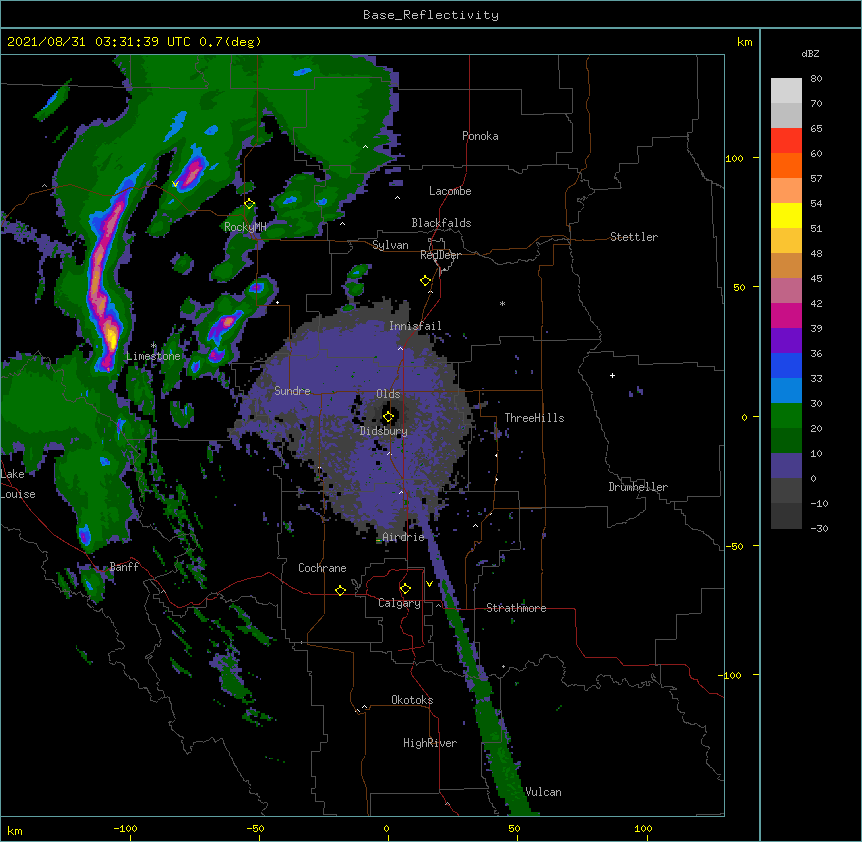Click the Sundre label

(x=292, y=391)
